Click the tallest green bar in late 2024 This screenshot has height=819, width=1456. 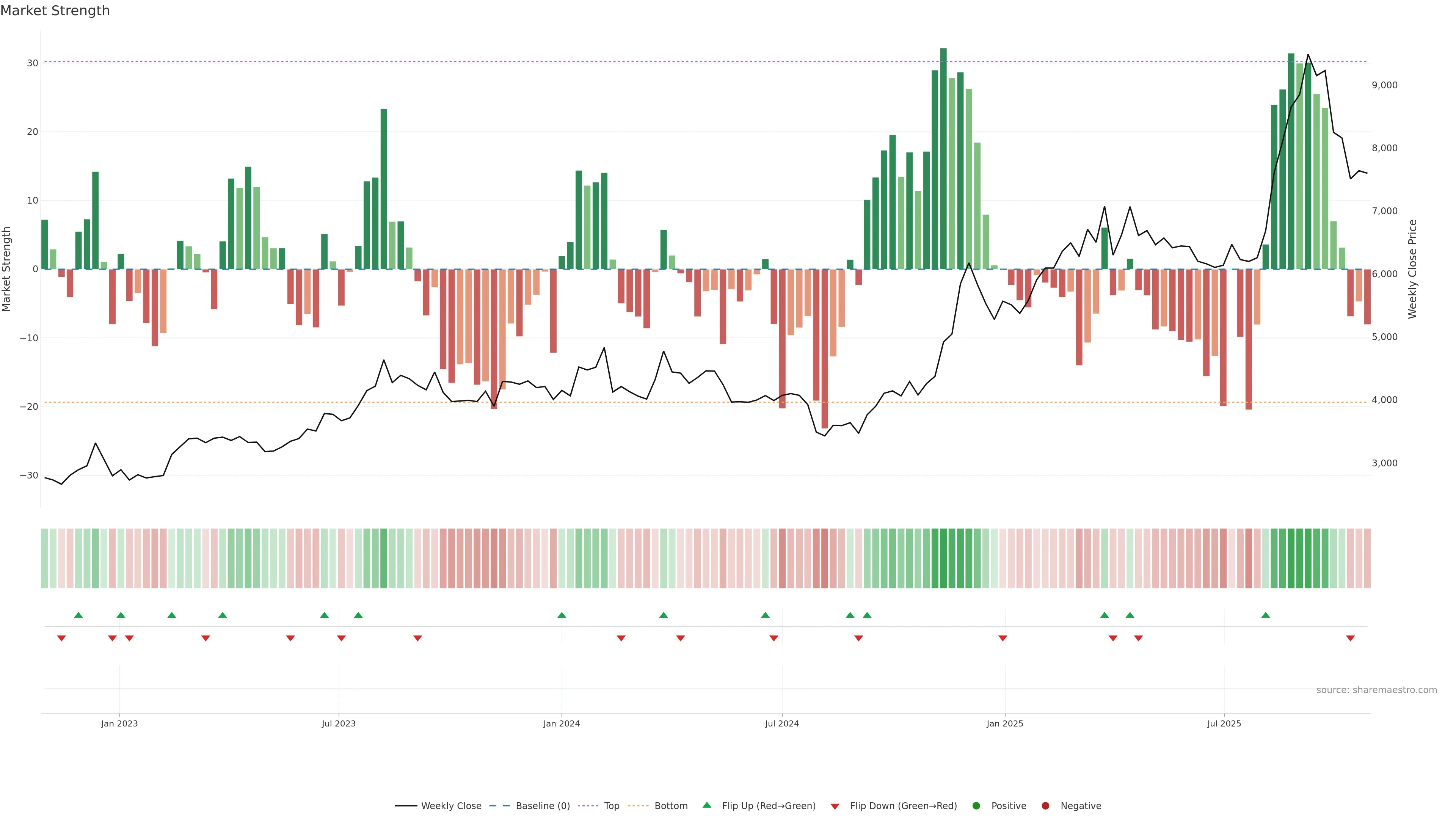[943, 158]
